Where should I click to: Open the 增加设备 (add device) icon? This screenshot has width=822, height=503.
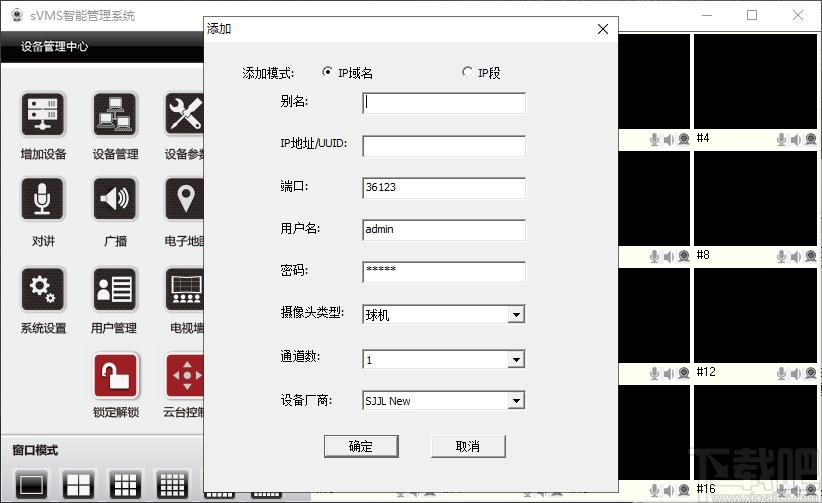click(43, 114)
